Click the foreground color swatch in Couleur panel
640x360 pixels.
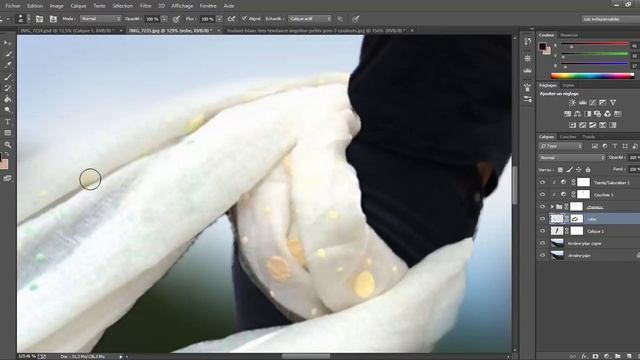(x=542, y=46)
